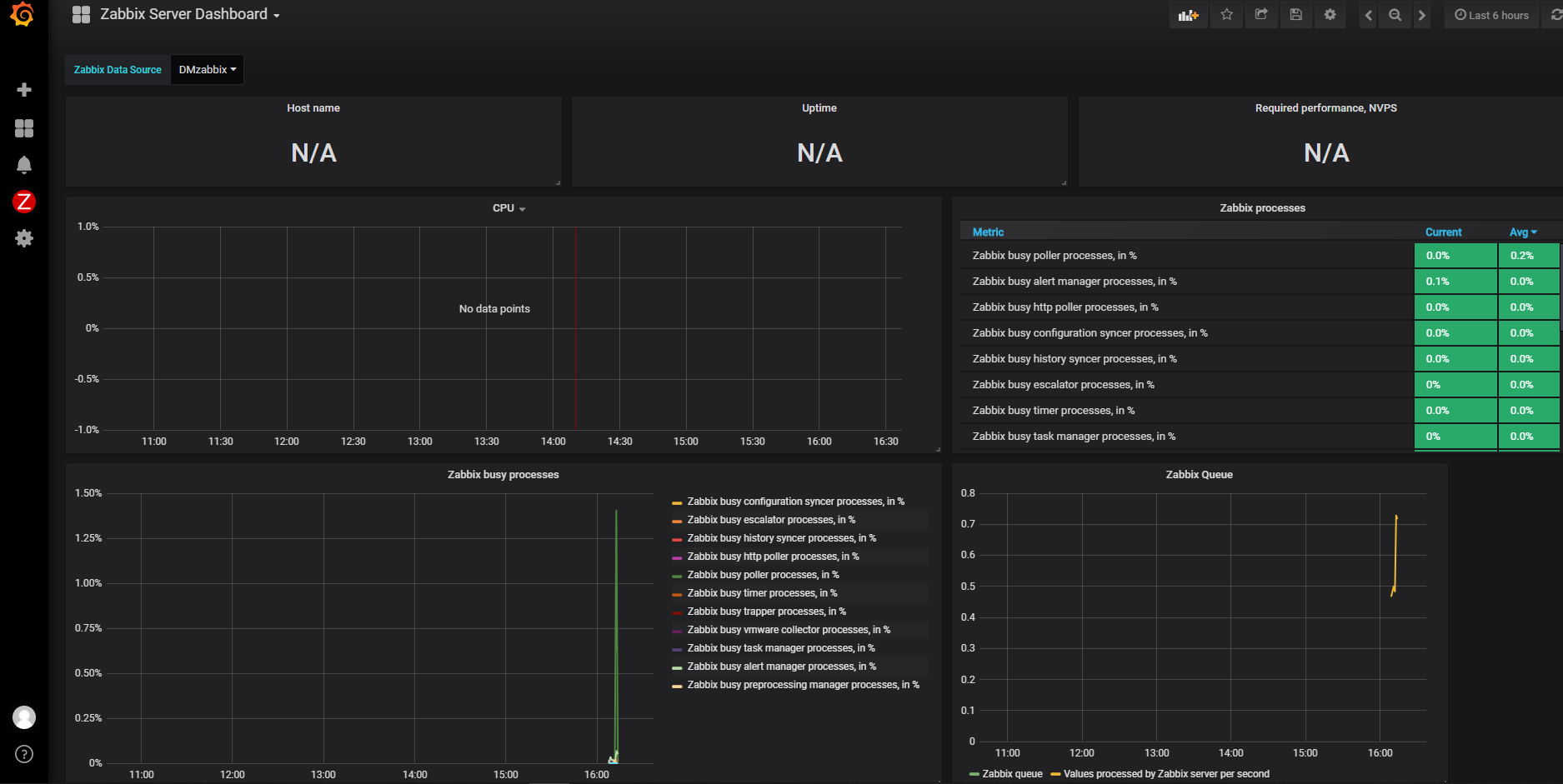Open the Grafana help menu
Viewport: 1563px width, 784px height.
24,754
